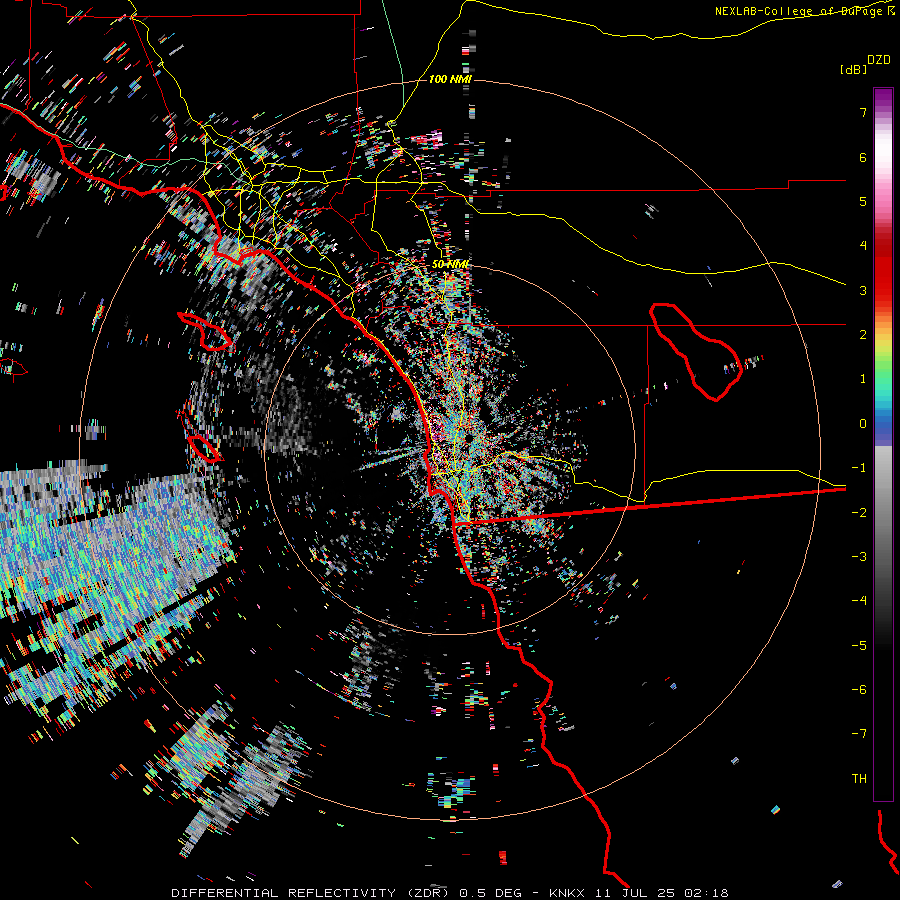Click the "1" tick value on legend
The height and width of the screenshot is (900, 900).
863,379
